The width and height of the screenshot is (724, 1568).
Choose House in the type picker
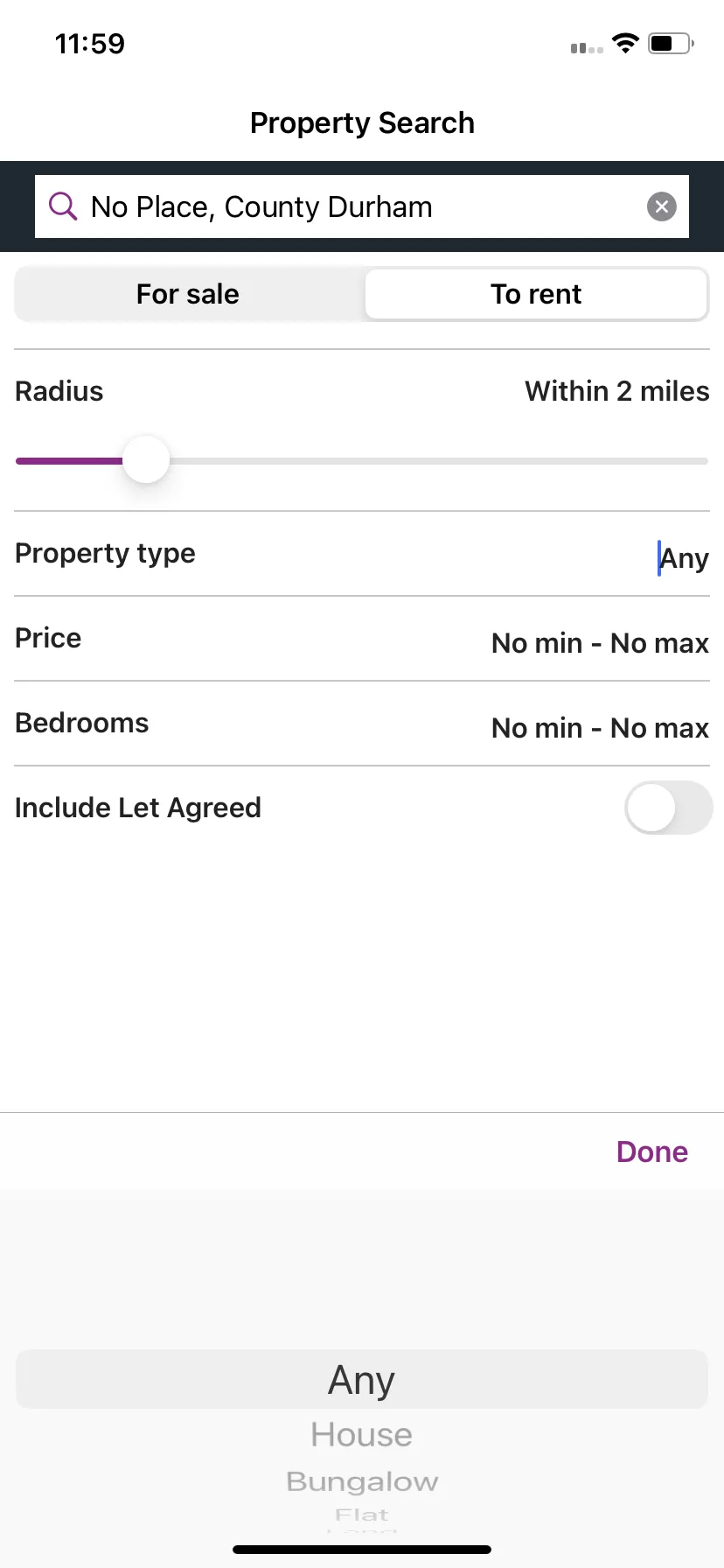pos(362,1435)
